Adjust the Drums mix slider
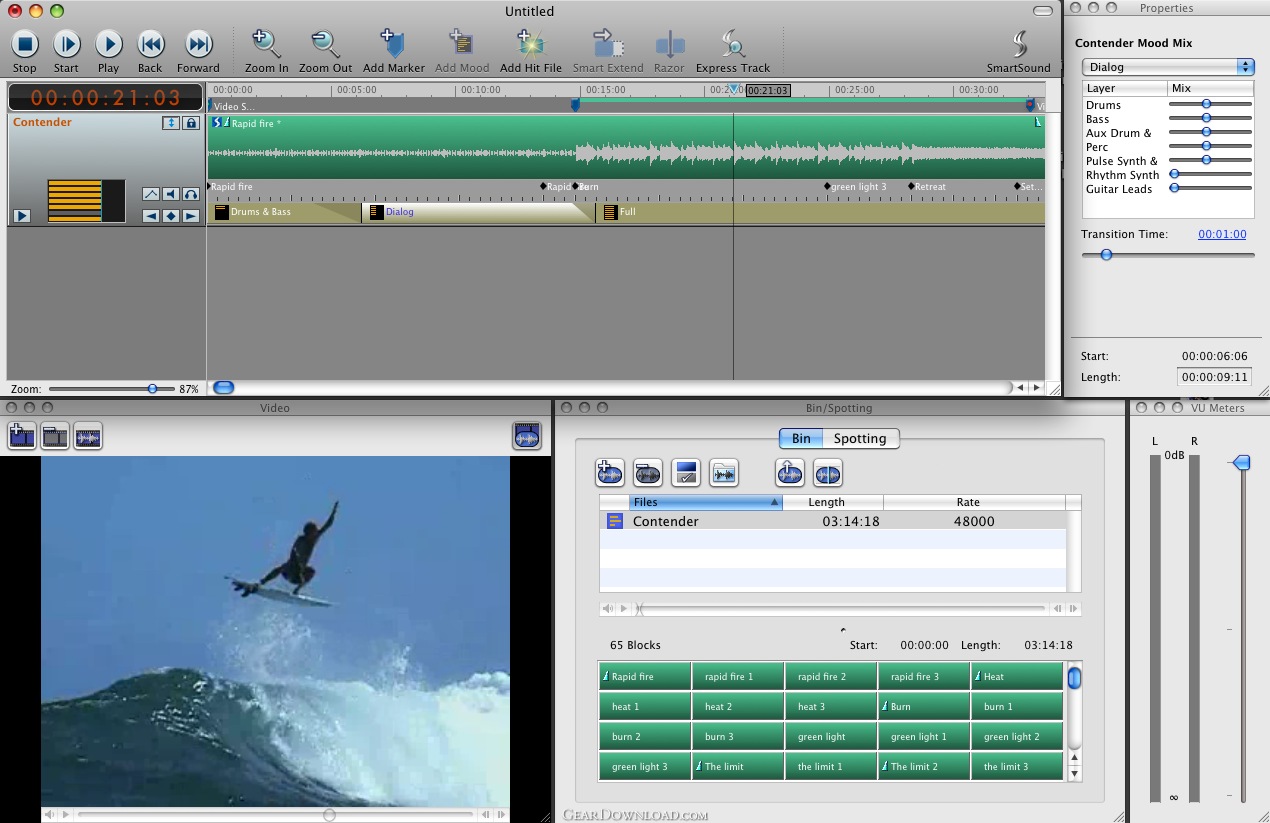The width and height of the screenshot is (1270, 823). pos(1206,104)
